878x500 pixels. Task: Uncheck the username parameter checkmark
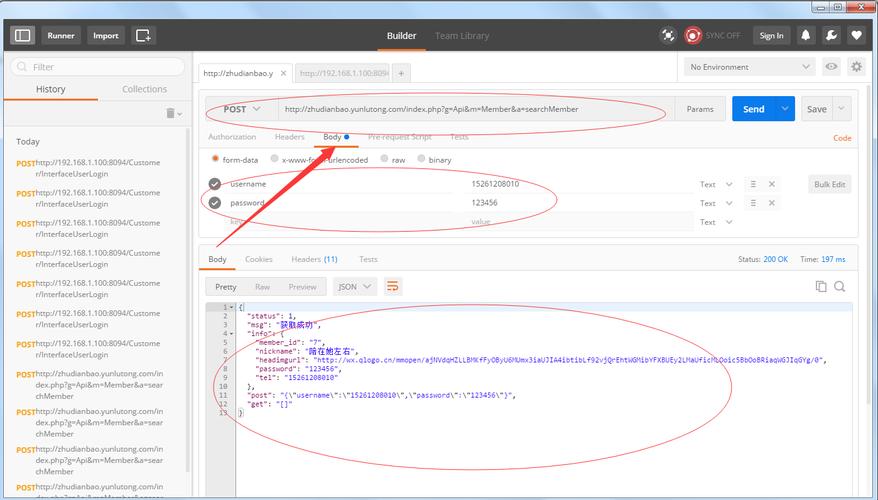click(x=214, y=184)
